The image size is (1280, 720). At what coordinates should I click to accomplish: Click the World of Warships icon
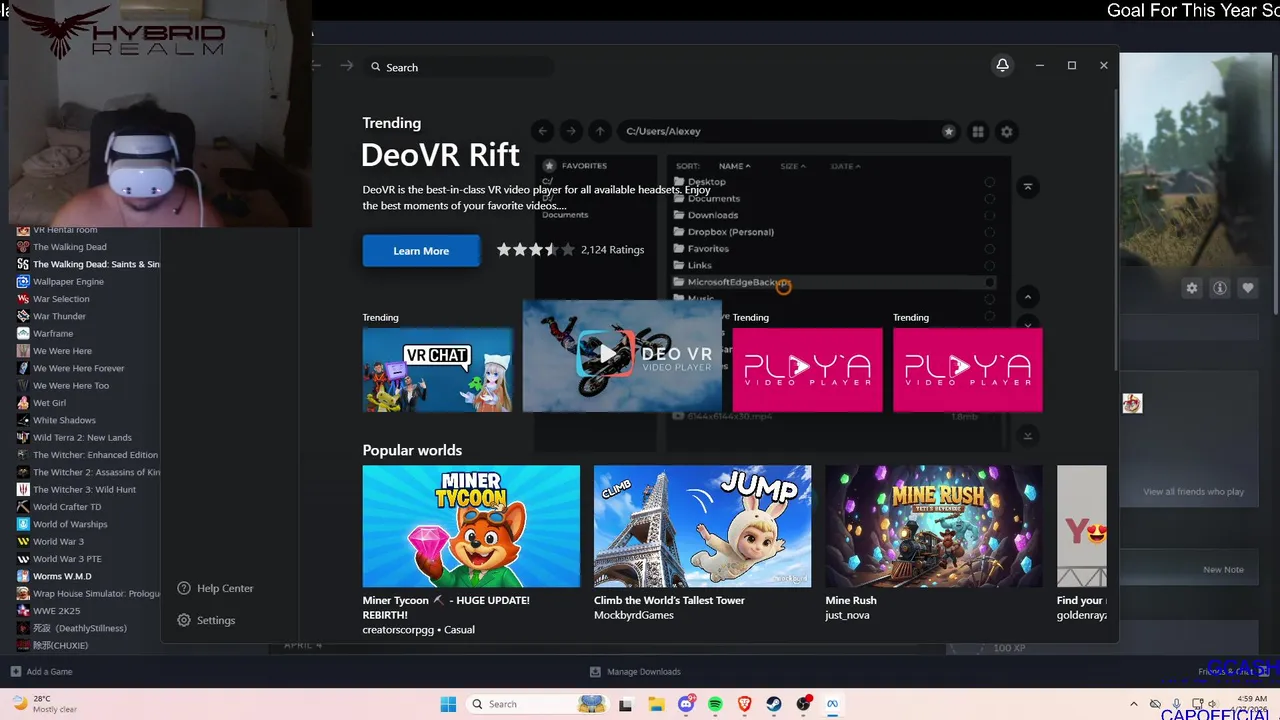[x=23, y=524]
